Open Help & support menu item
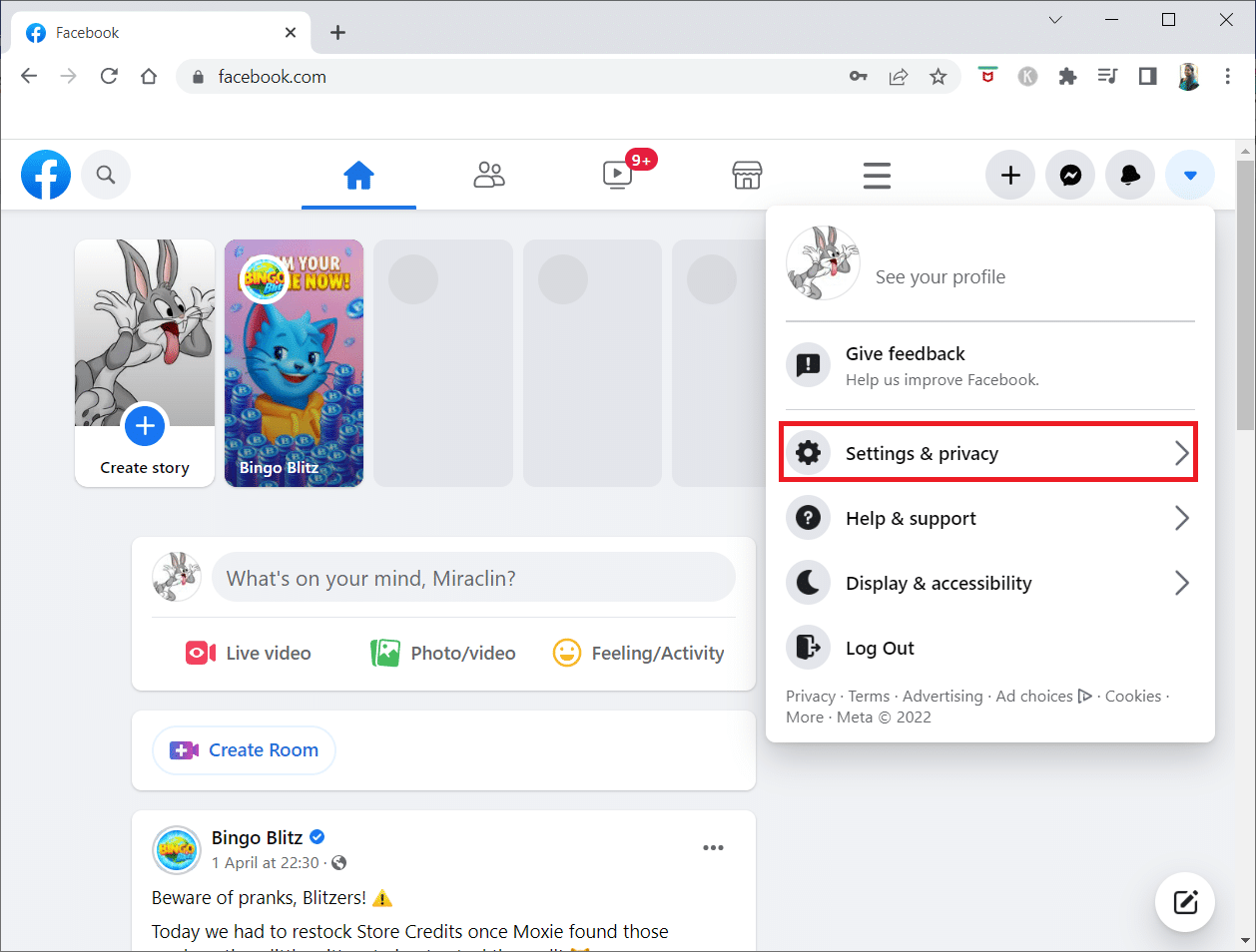1256x952 pixels. coord(990,518)
